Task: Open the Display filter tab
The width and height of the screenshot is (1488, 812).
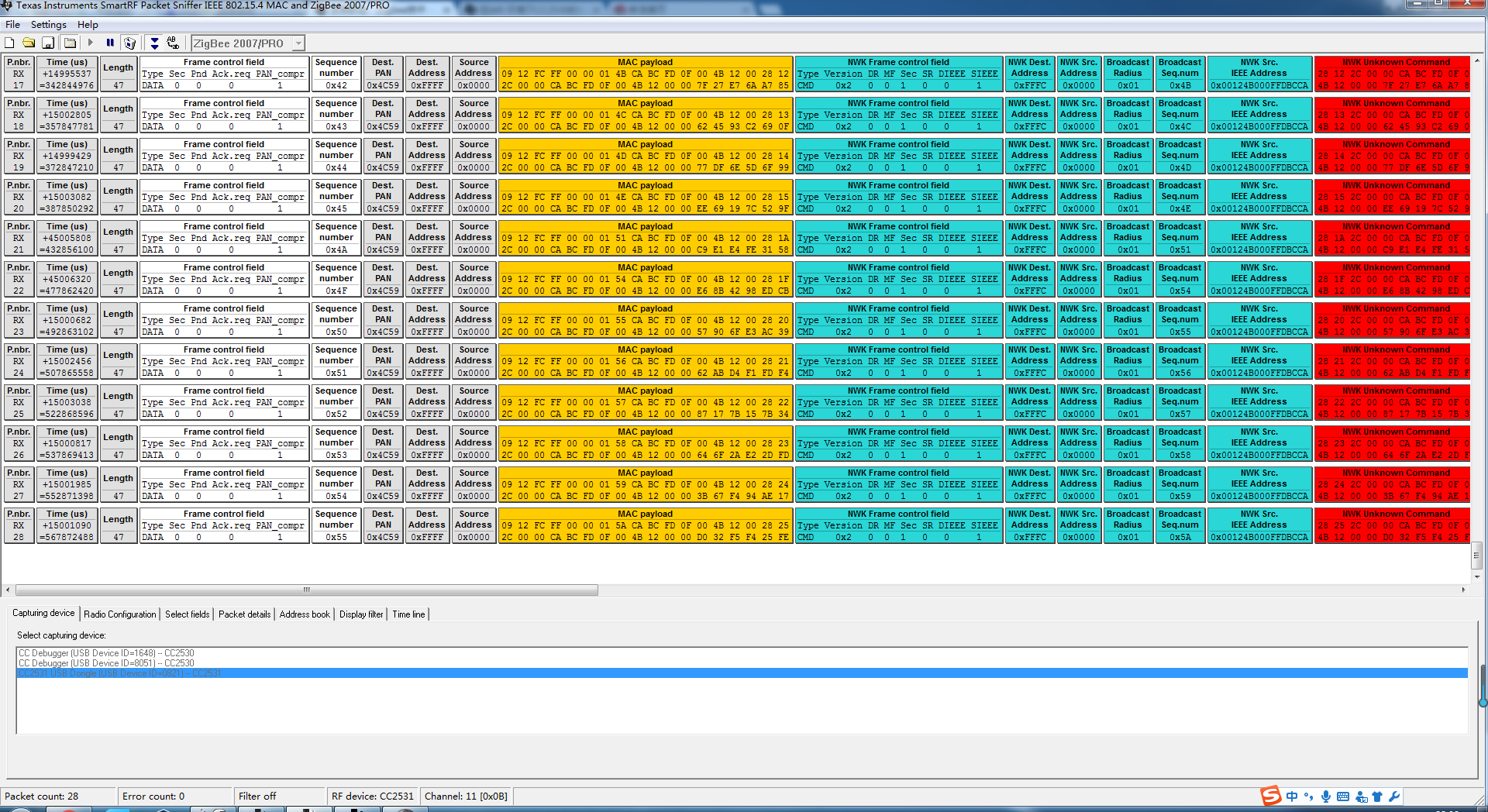Action: pyautogui.click(x=361, y=614)
